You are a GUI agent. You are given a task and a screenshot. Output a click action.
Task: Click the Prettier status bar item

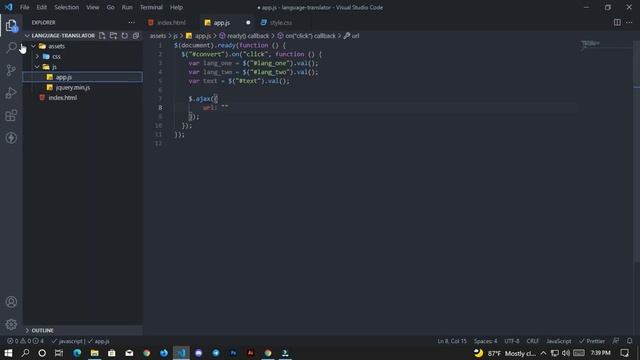(592, 341)
